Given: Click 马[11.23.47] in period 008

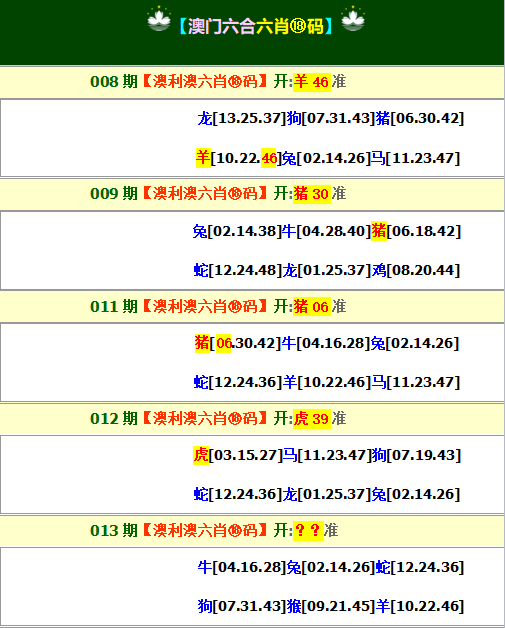Looking at the screenshot, I should pyautogui.click(x=415, y=158).
